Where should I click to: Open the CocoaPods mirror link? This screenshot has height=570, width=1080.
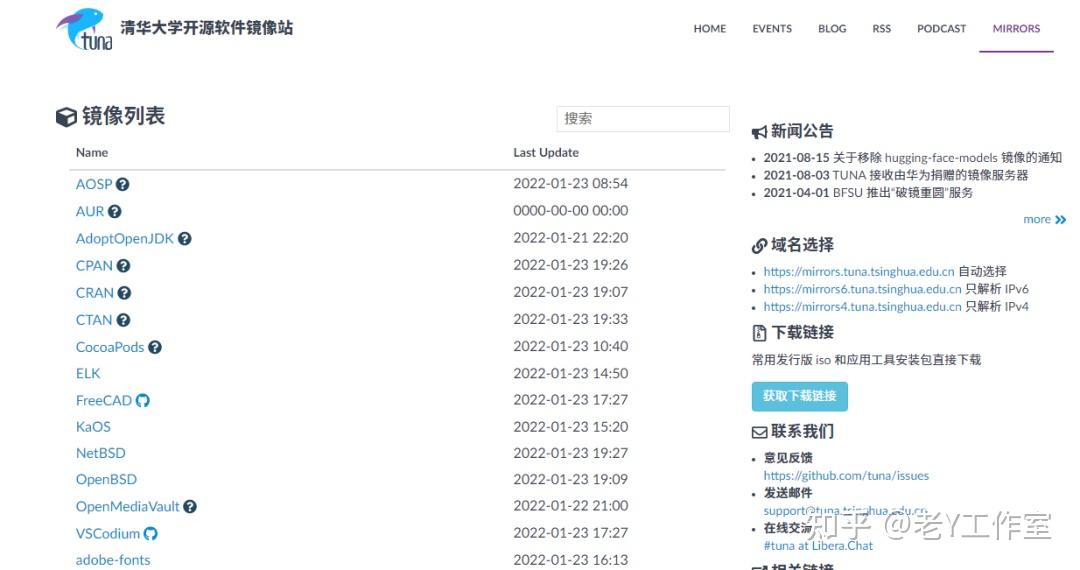tap(110, 347)
